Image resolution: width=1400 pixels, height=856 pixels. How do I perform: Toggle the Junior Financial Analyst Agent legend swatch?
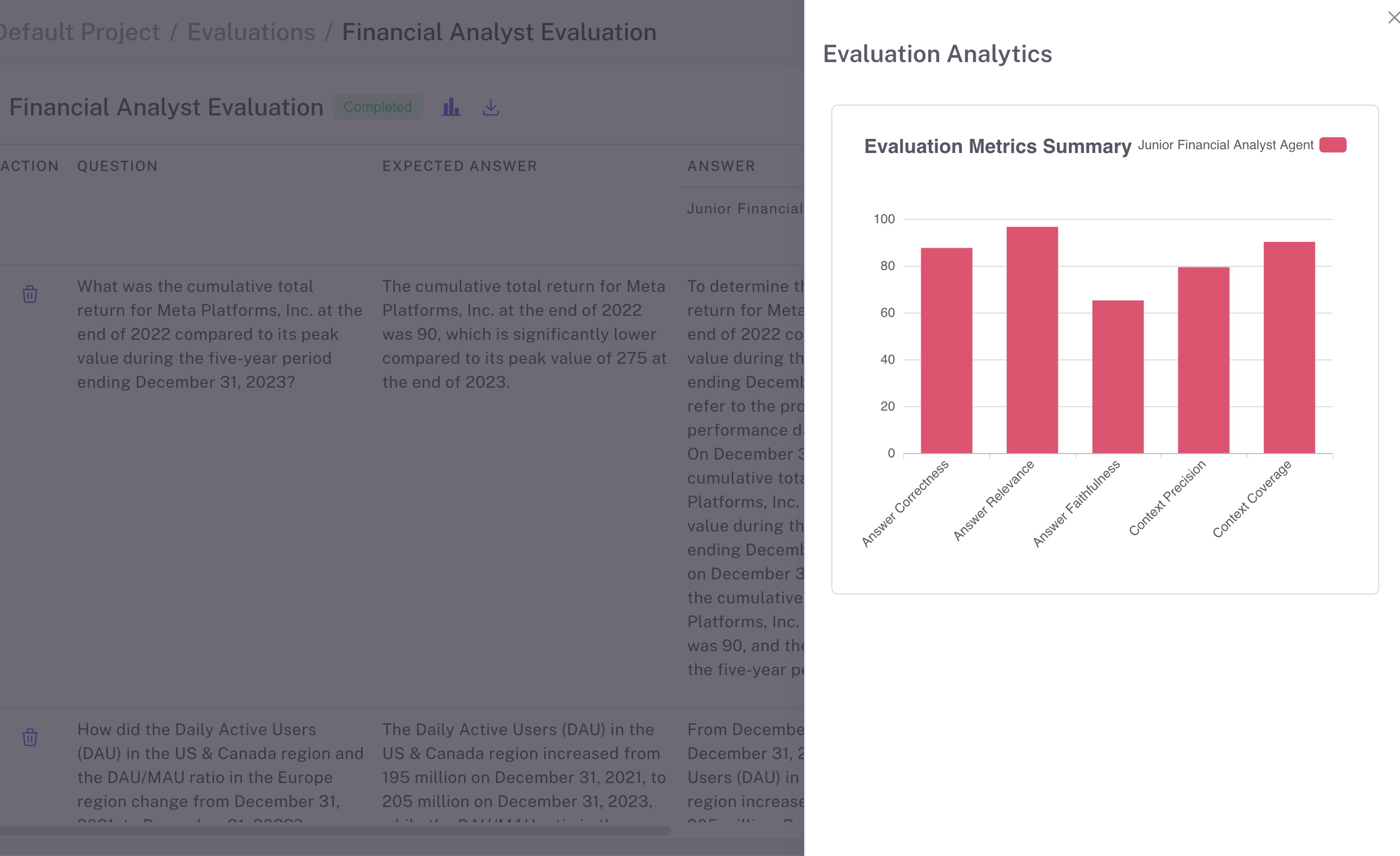pos(1332,145)
